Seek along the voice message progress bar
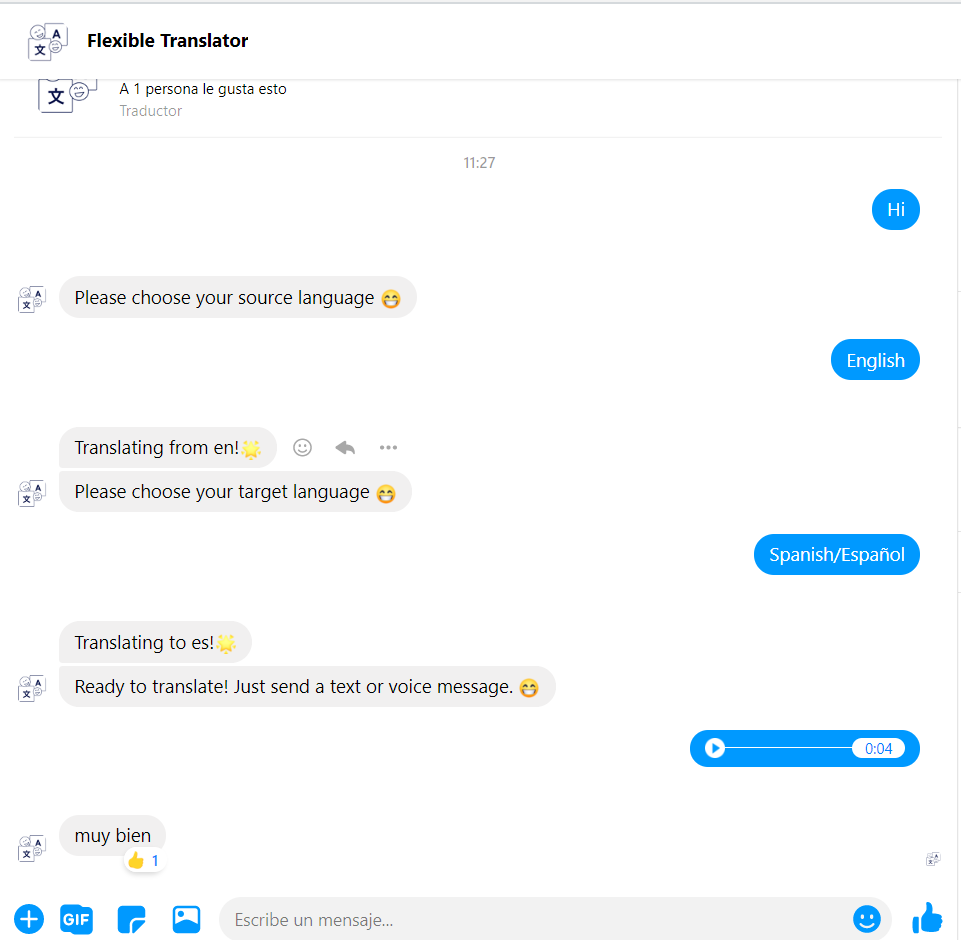The image size is (961, 940). (x=788, y=748)
